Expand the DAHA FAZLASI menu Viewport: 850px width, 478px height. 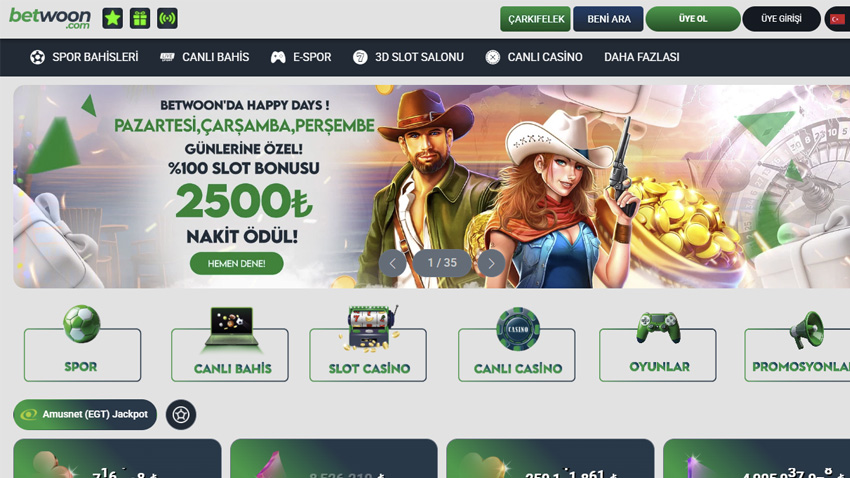coord(642,57)
